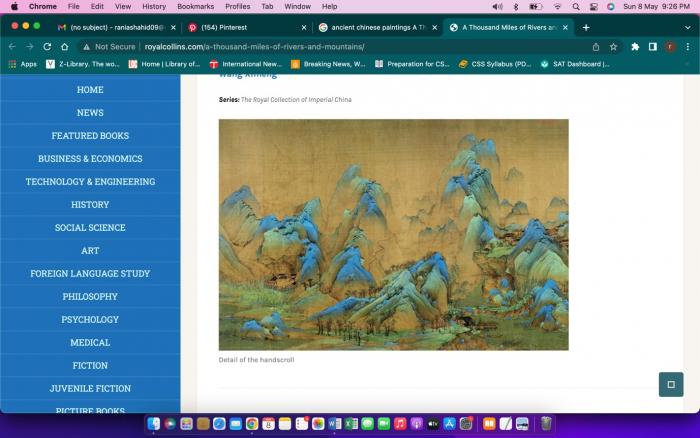
Task: Open the Apps bookmarks shortcut
Action: click(22, 64)
